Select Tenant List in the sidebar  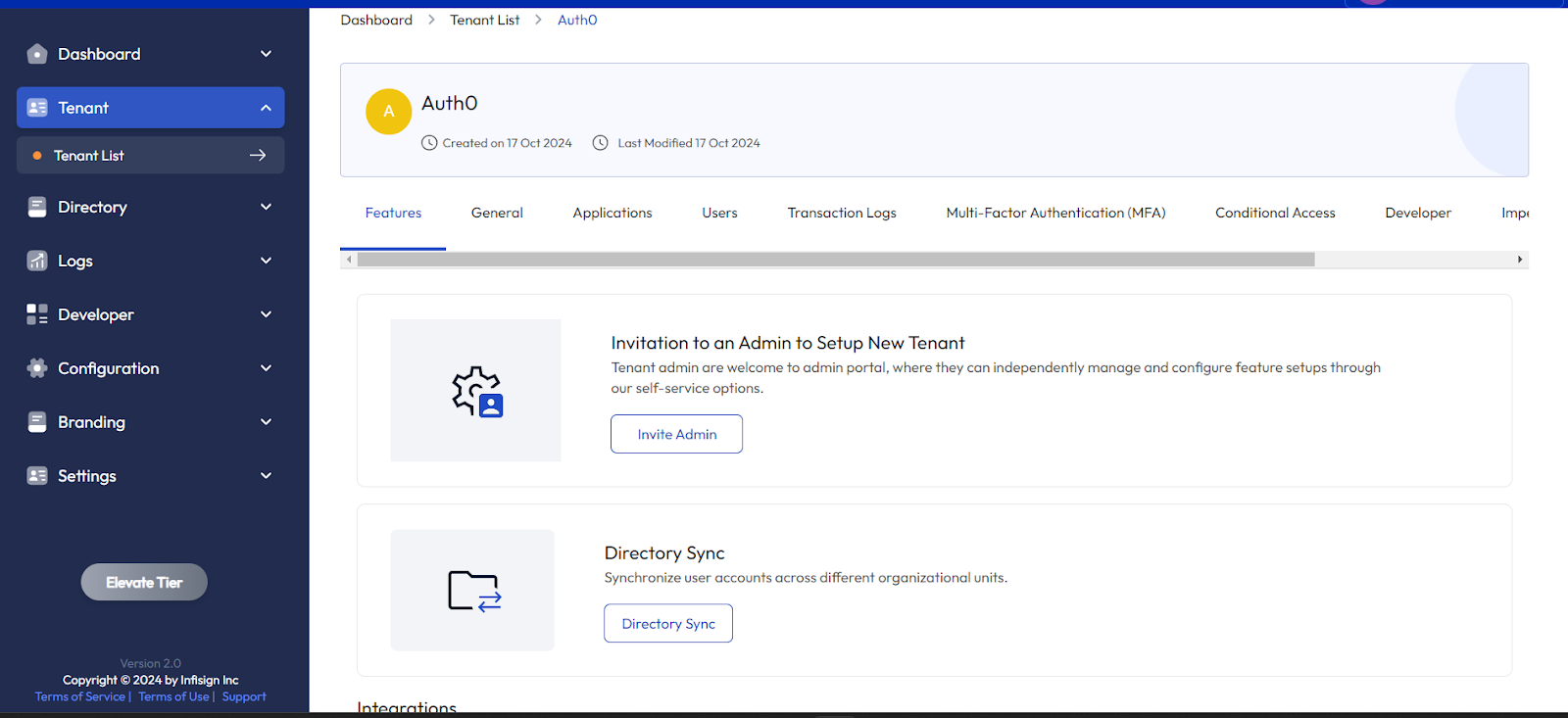pos(151,155)
